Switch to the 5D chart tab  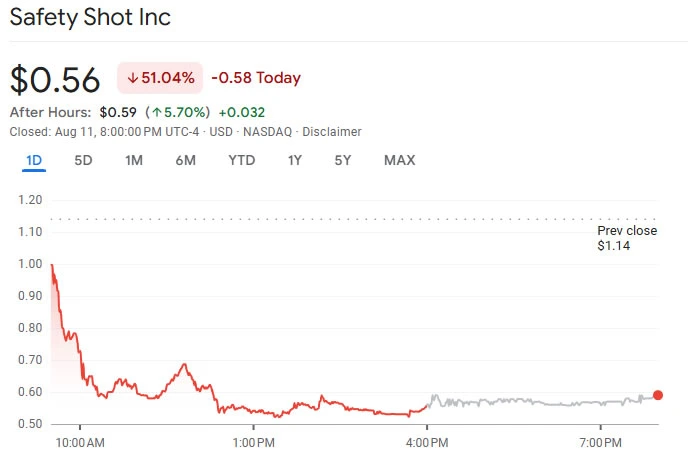[x=83, y=161]
